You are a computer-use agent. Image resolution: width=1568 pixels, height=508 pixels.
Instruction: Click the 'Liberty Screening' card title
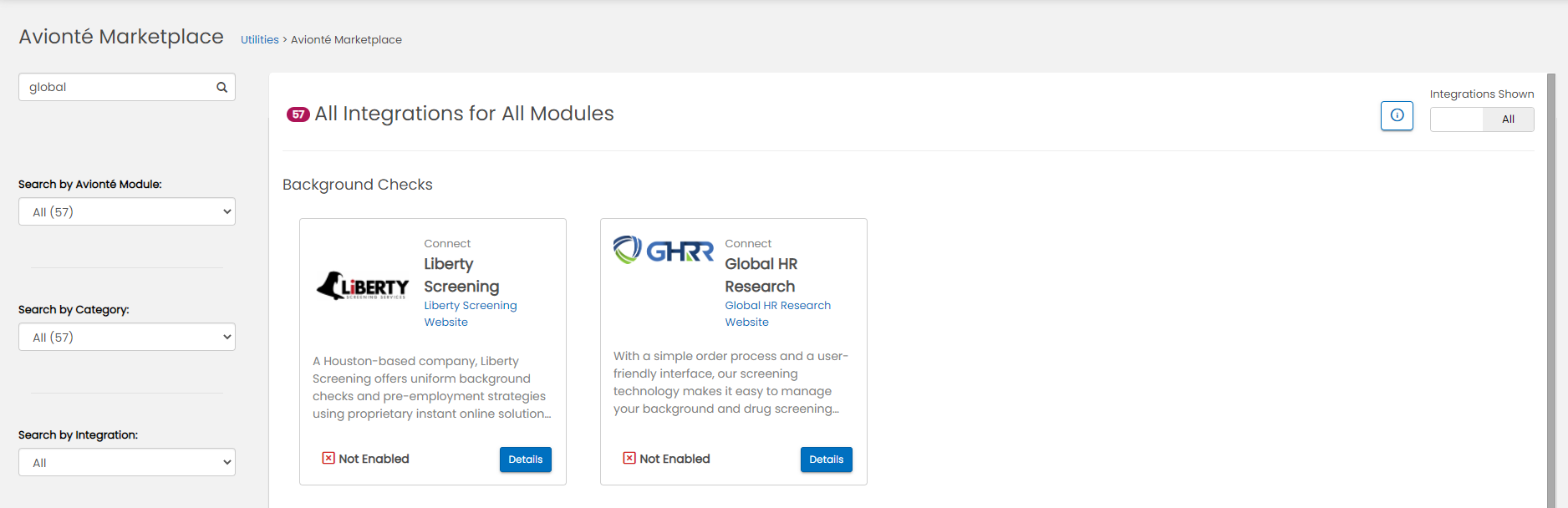[461, 275]
